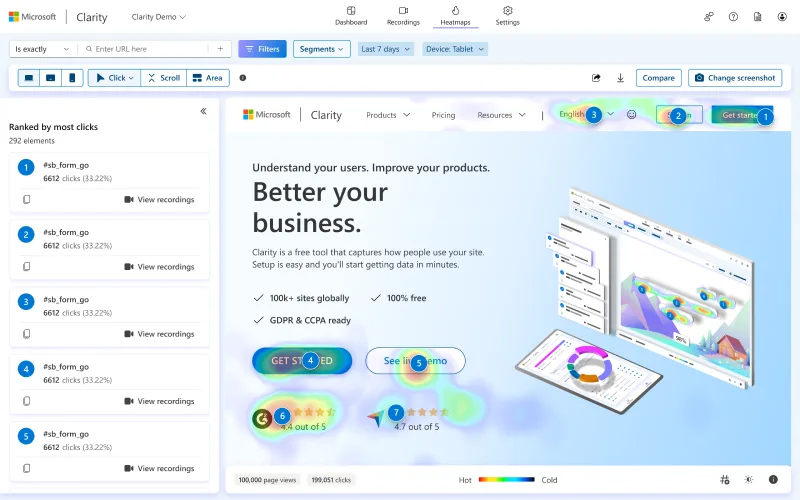800x500 pixels.
Task: Copy selector icon for ranked element 3
Action: 27,334
